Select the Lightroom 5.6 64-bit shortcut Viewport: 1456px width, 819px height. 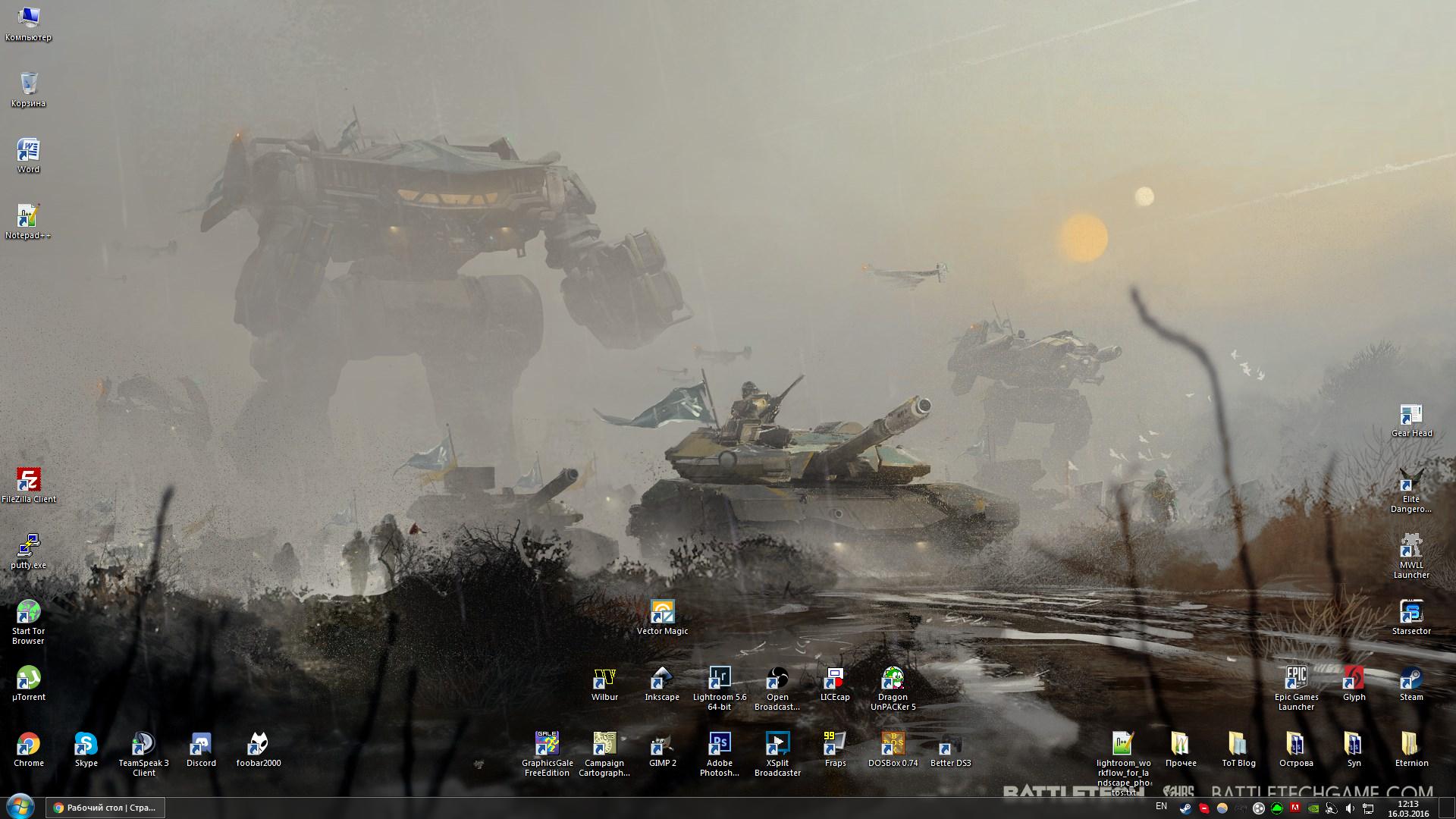click(720, 679)
